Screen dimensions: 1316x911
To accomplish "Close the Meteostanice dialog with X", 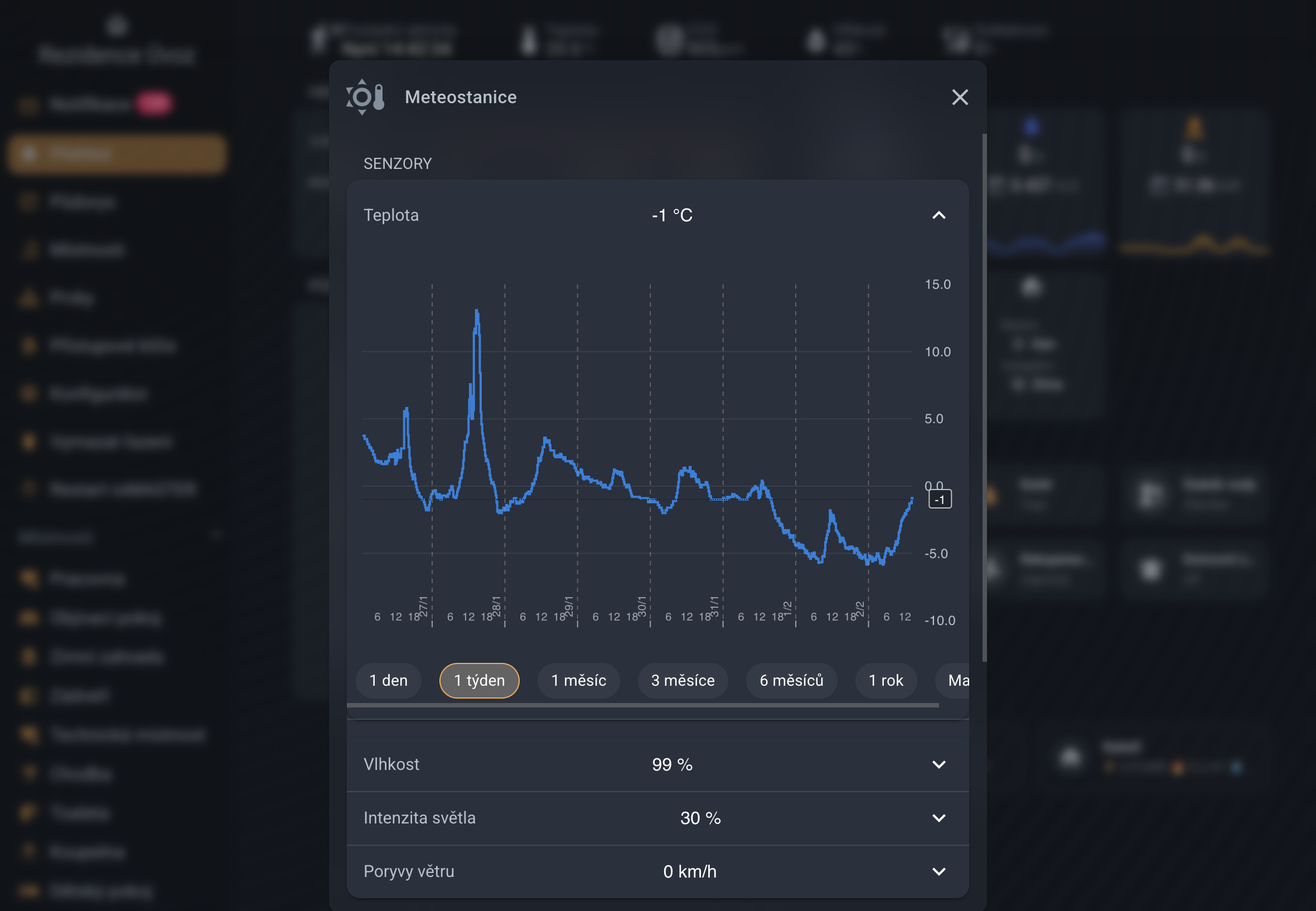I will 960,97.
